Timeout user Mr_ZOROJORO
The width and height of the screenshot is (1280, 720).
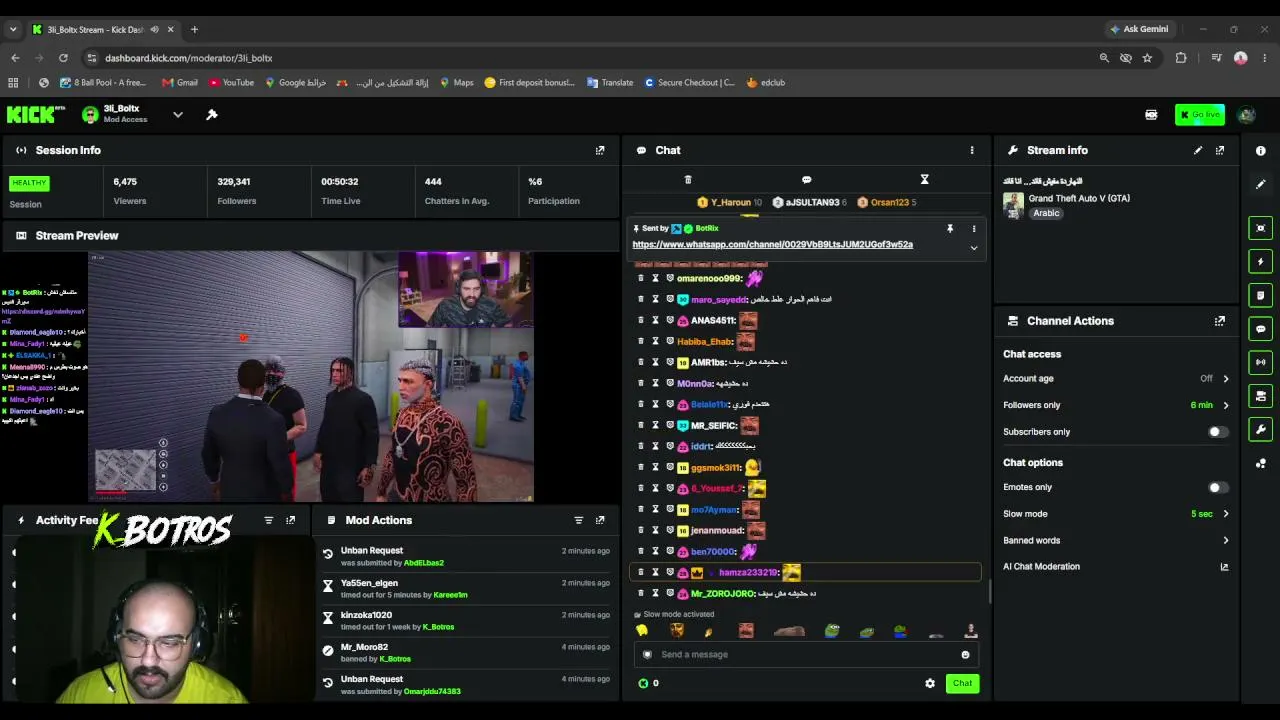(x=656, y=593)
